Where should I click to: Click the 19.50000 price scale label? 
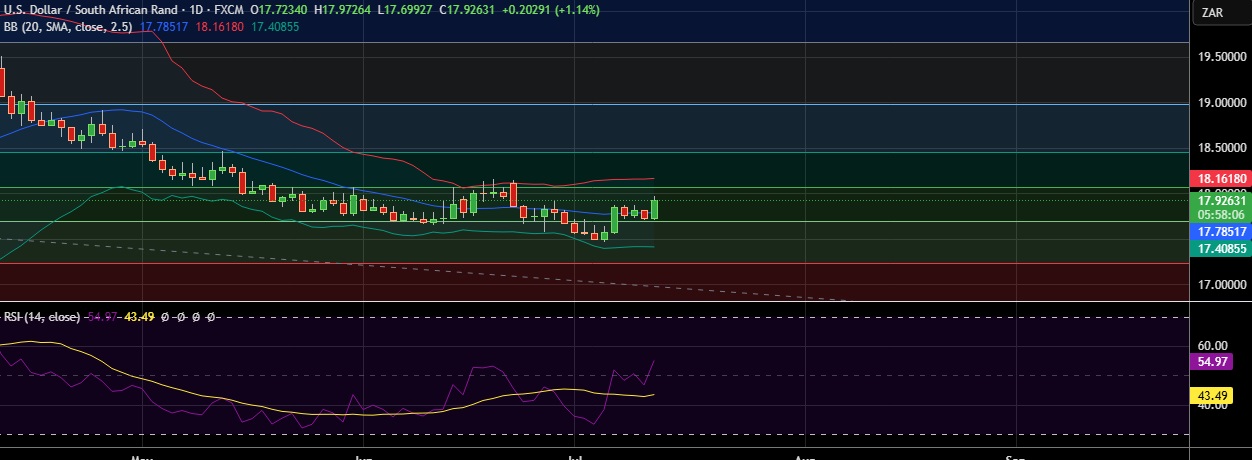pos(1222,57)
